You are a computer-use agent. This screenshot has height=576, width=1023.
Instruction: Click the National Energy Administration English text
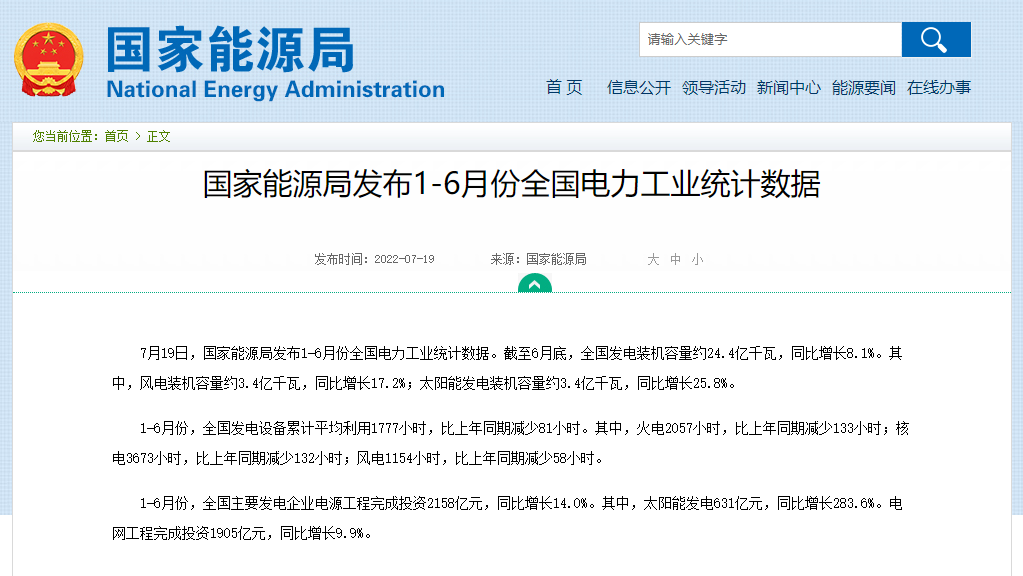pos(275,89)
